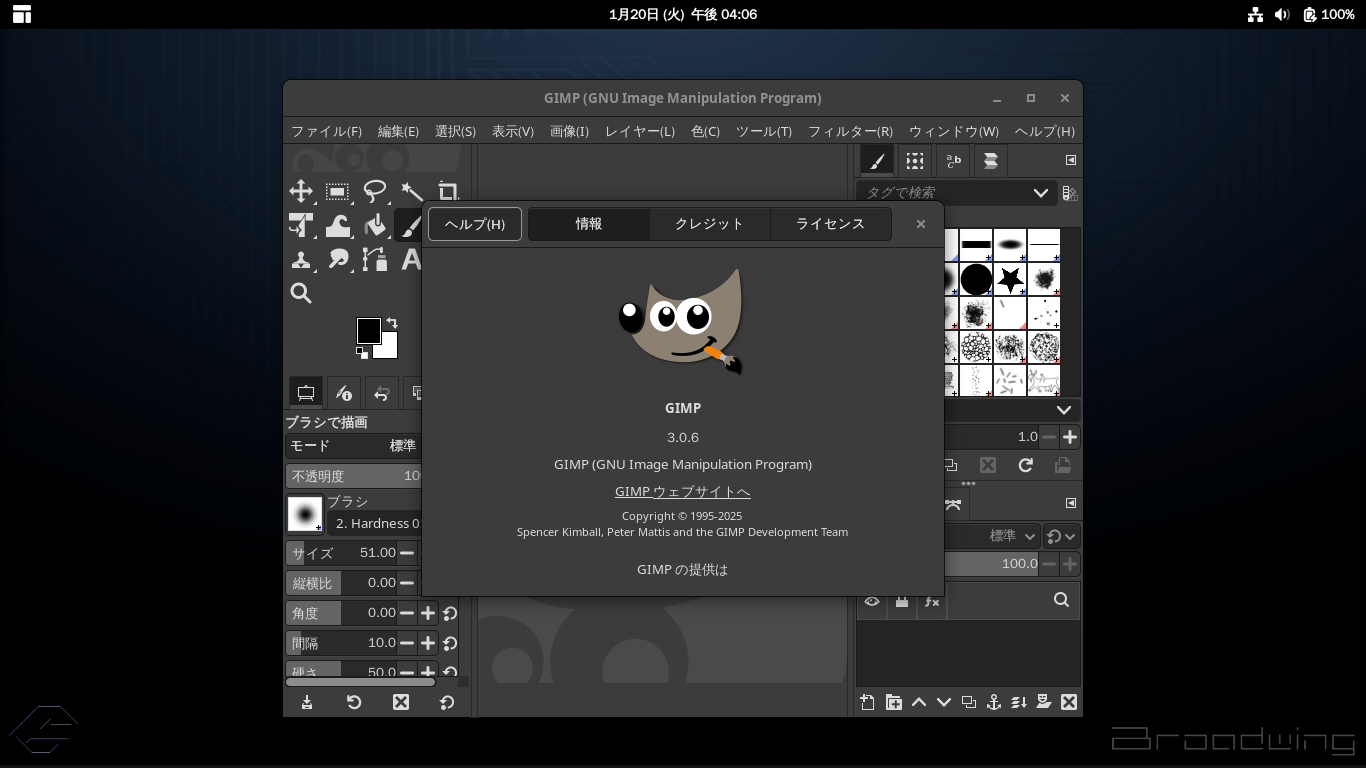Switch to the クレジット tab
1366x768 pixels.
point(709,224)
